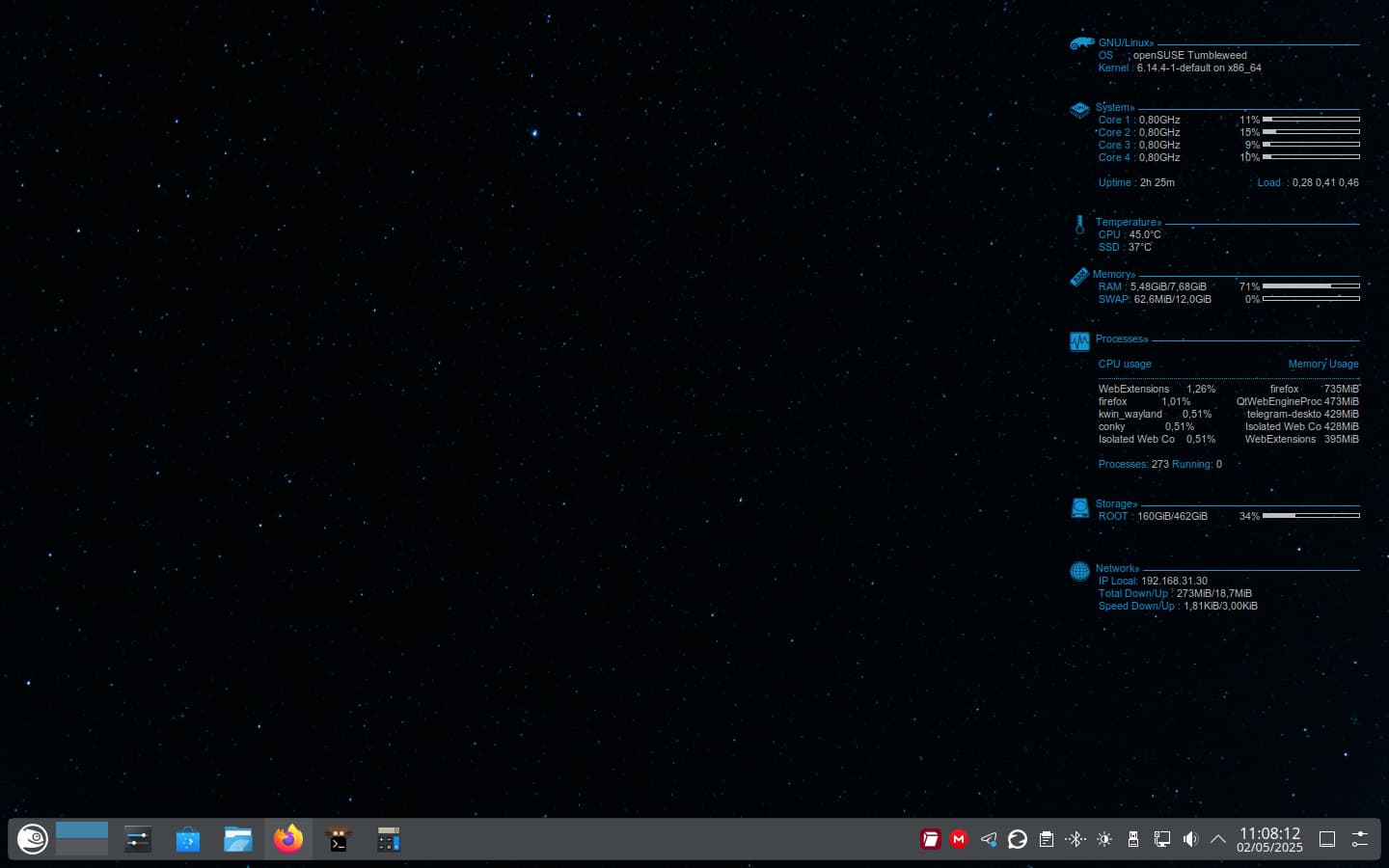Click the total traffic '273MiB/18,7MiB'

1213,593
